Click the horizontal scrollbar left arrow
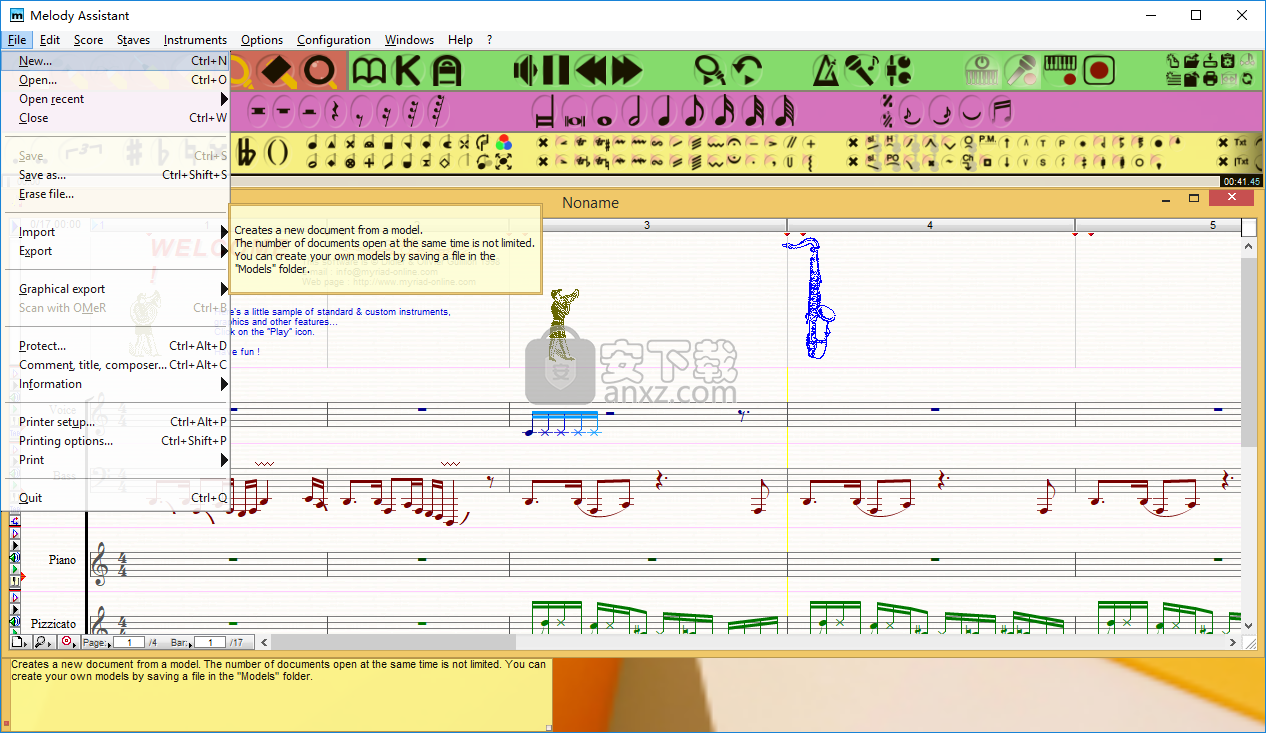 click(263, 642)
